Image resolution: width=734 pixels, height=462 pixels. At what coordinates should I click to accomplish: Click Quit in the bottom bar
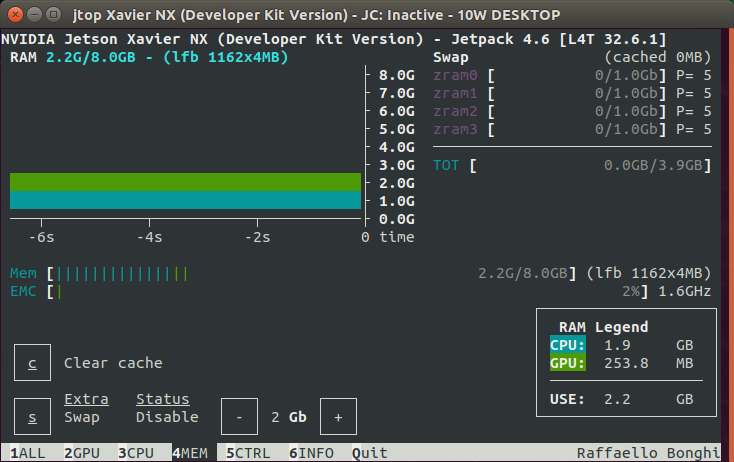click(370, 453)
